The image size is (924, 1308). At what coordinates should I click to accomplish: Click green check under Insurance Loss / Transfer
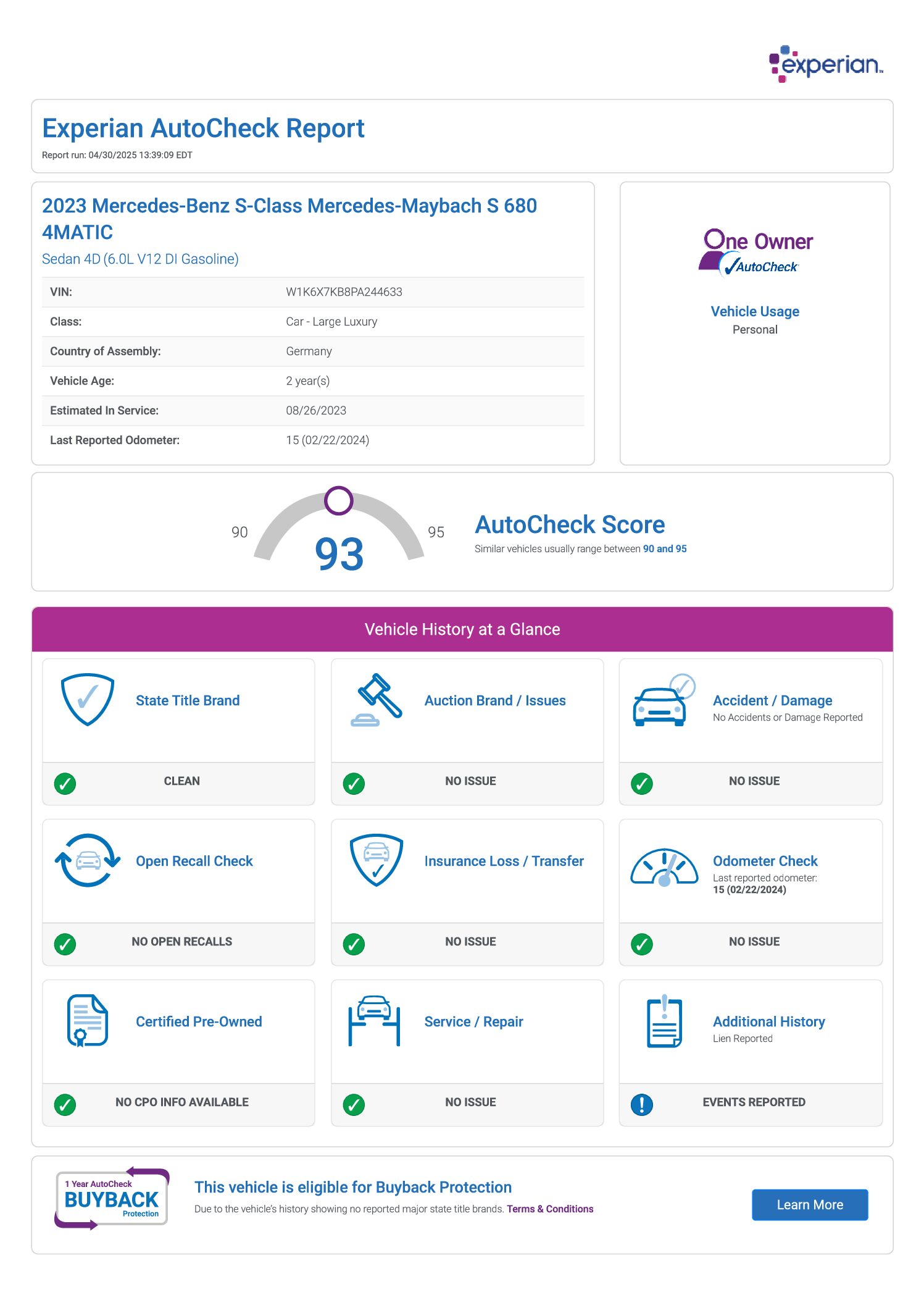(x=354, y=944)
